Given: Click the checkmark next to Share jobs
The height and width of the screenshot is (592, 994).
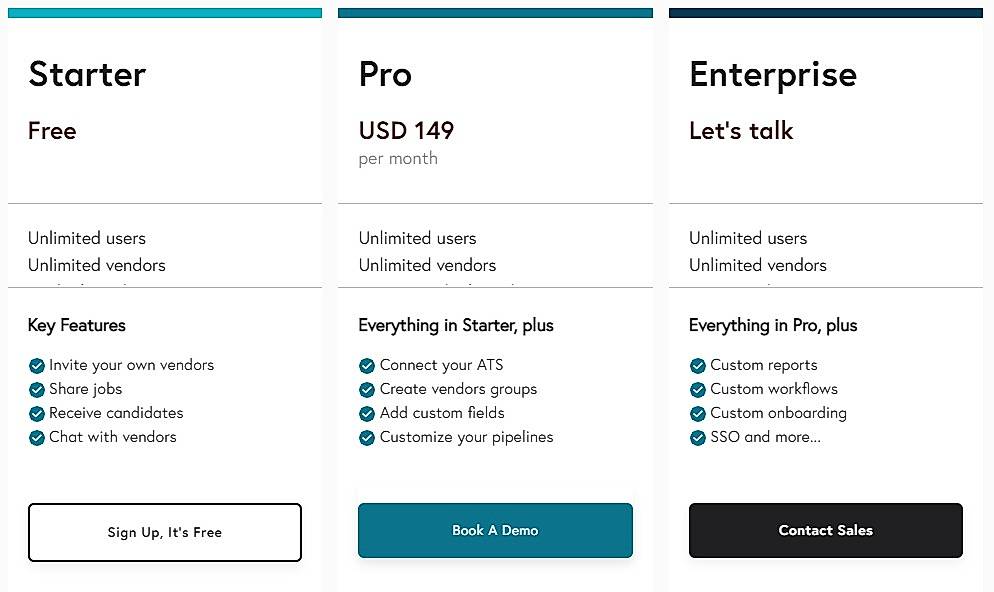Looking at the screenshot, I should (x=37, y=389).
